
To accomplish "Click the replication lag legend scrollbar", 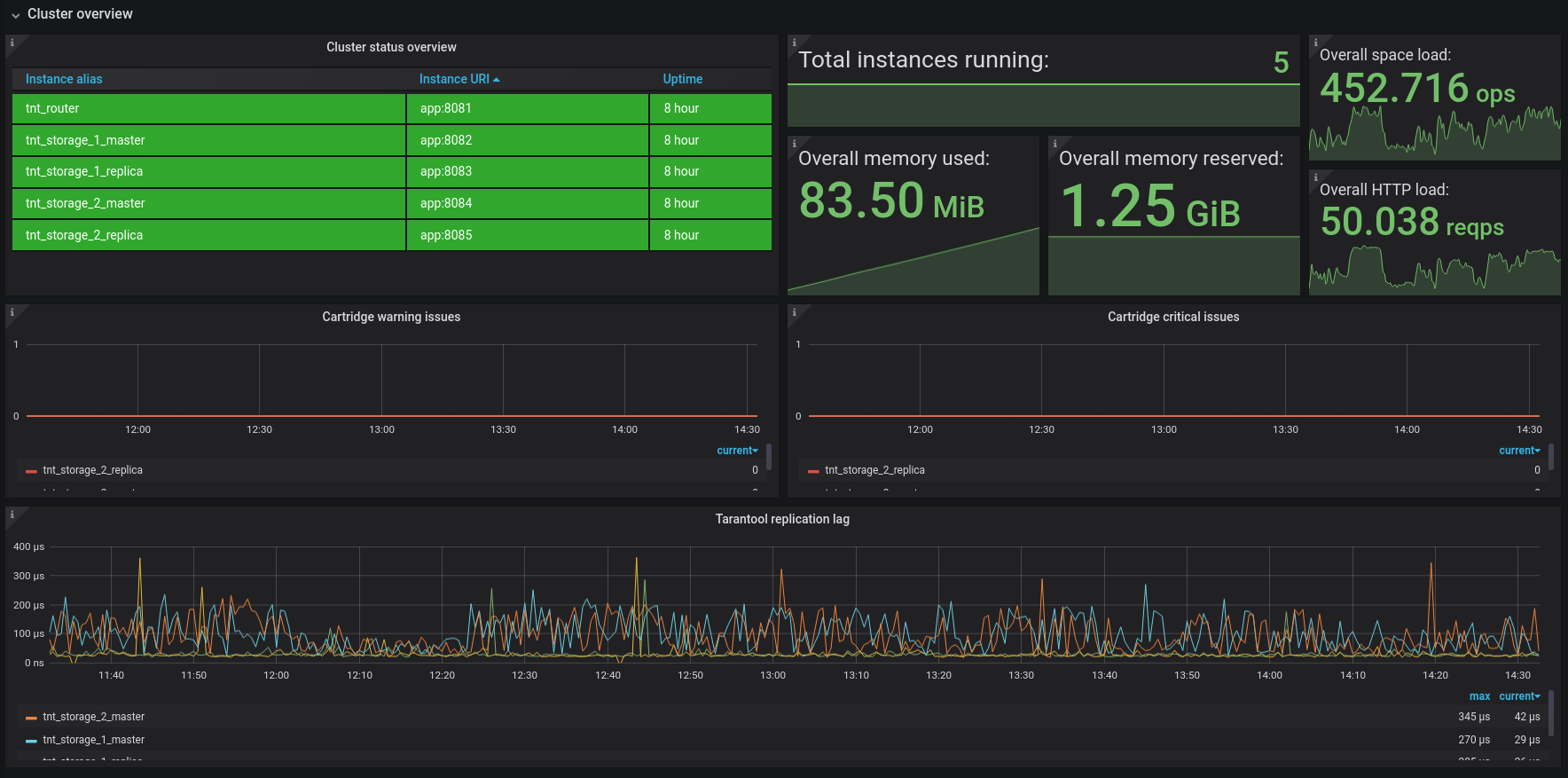I will (1550, 714).
